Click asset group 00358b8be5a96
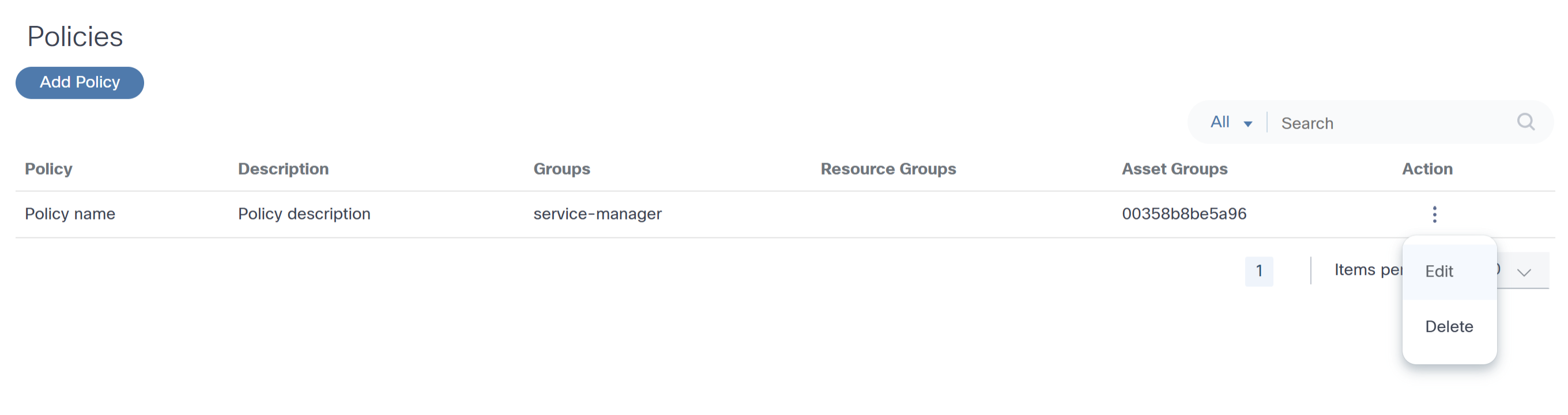 [1184, 214]
